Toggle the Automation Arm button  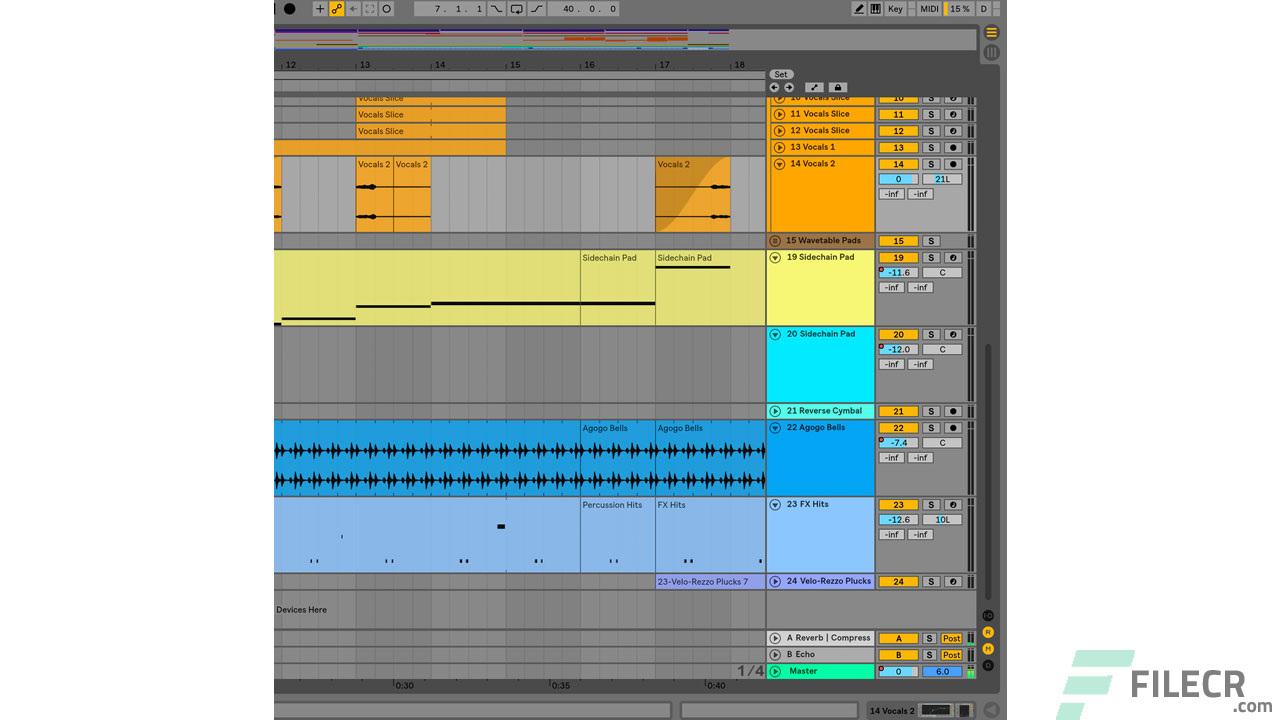(337, 9)
